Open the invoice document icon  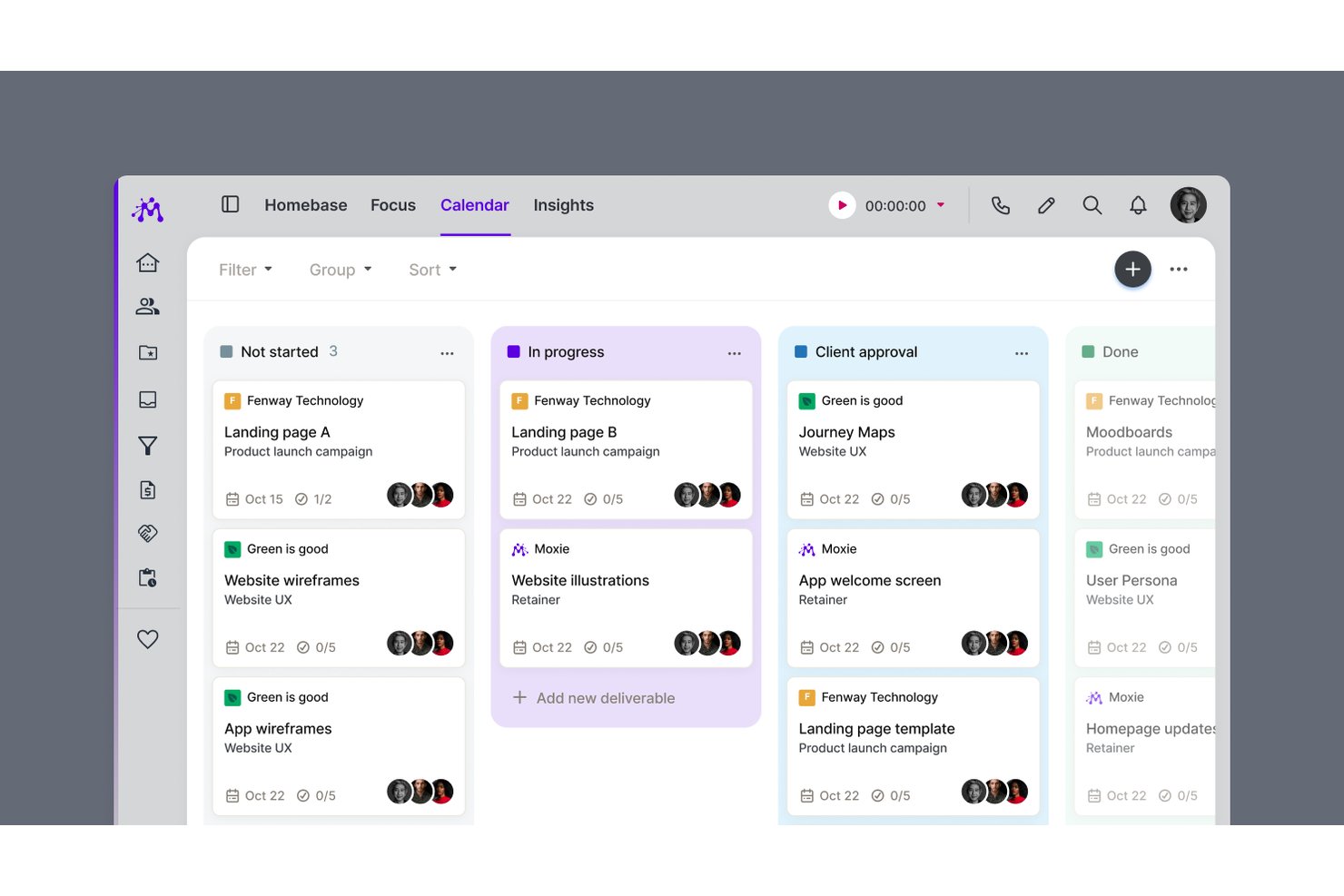[148, 490]
